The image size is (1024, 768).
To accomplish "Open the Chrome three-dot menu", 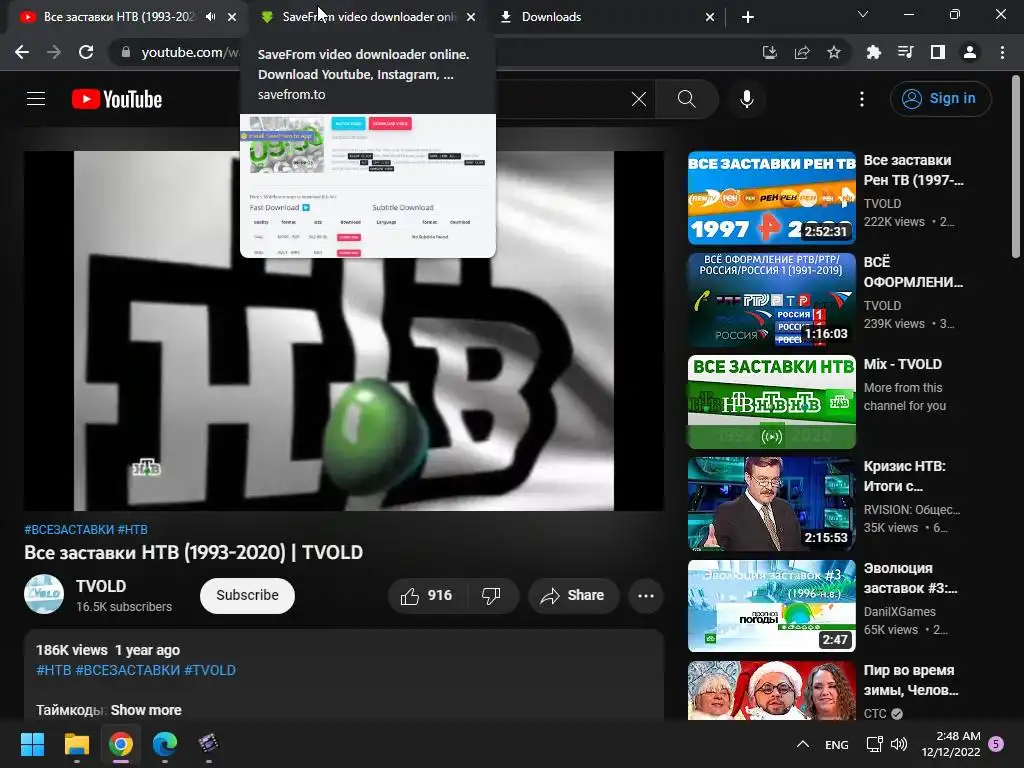I will pos(1002,52).
